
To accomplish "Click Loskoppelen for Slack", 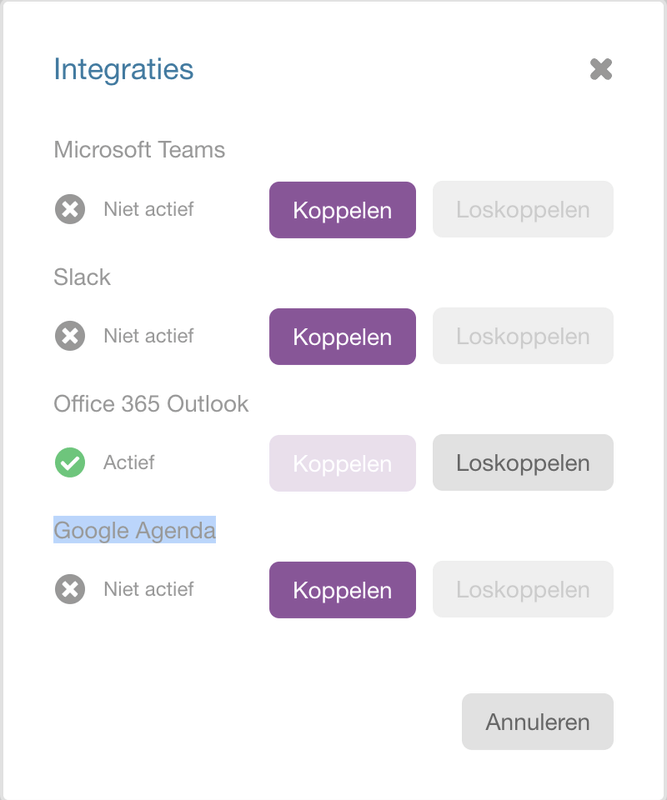I will pos(523,336).
